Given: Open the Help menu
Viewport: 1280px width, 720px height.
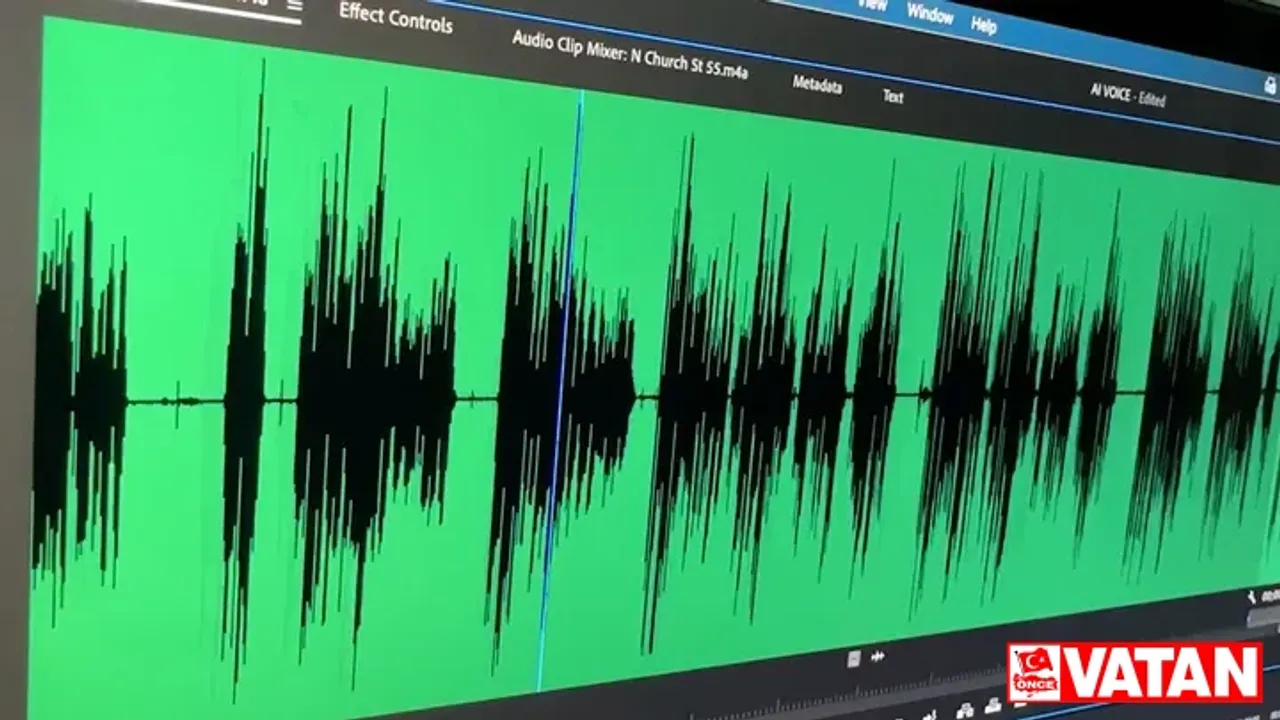Looking at the screenshot, I should tap(984, 25).
